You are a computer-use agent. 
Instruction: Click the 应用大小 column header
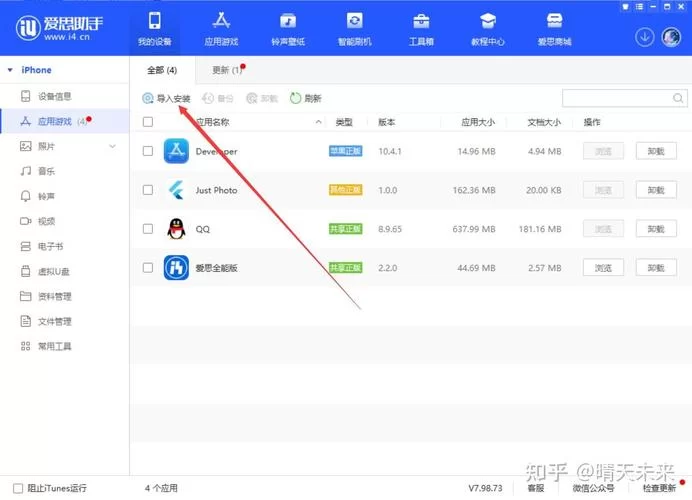tap(478, 122)
